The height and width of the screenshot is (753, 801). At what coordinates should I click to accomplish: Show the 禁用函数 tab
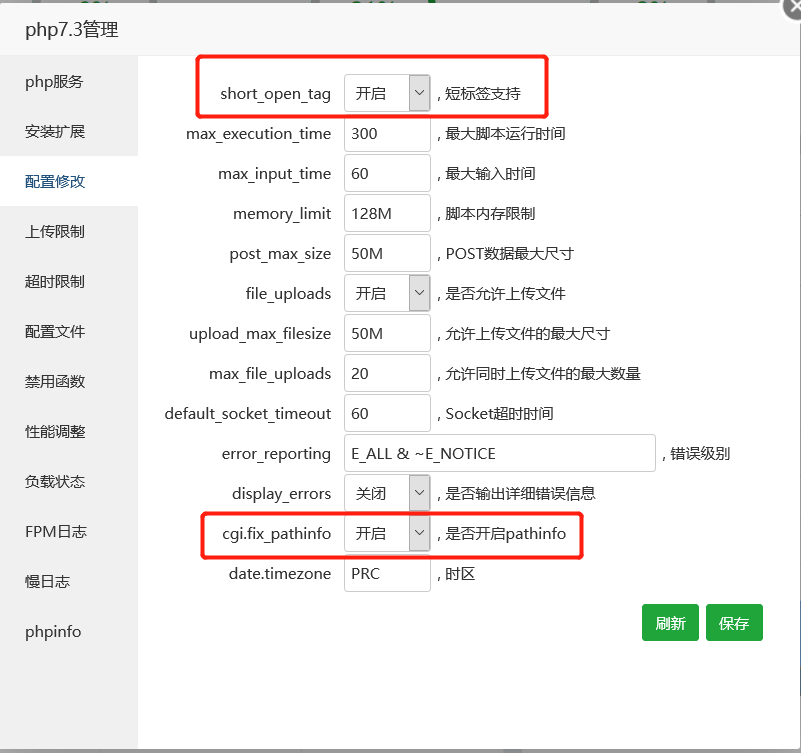coord(55,382)
